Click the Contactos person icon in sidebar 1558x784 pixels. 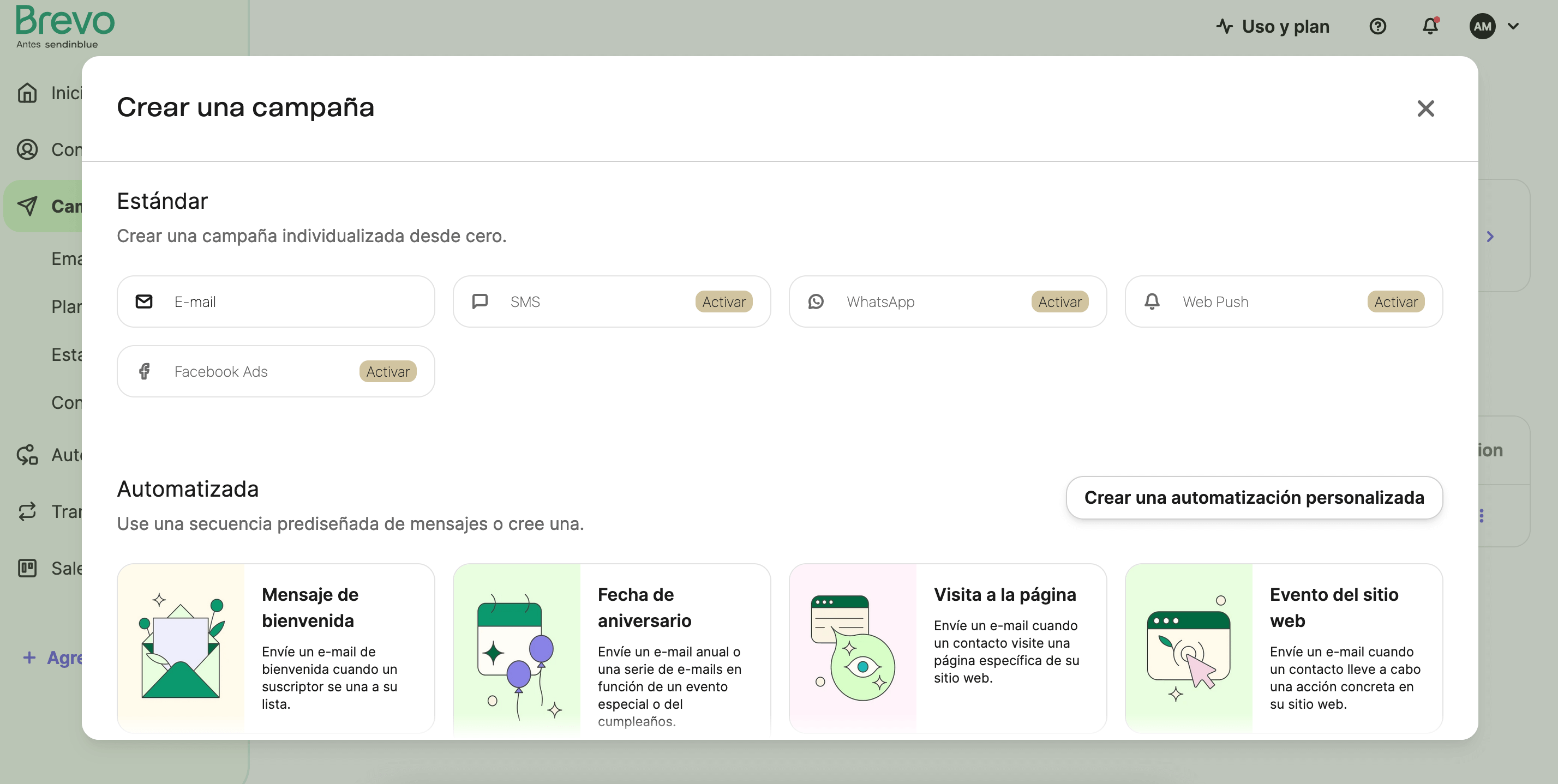[27, 149]
